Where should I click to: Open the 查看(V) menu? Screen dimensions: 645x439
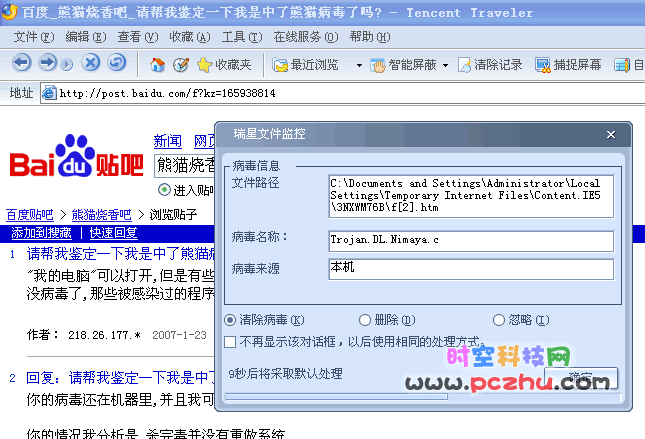click(137, 37)
